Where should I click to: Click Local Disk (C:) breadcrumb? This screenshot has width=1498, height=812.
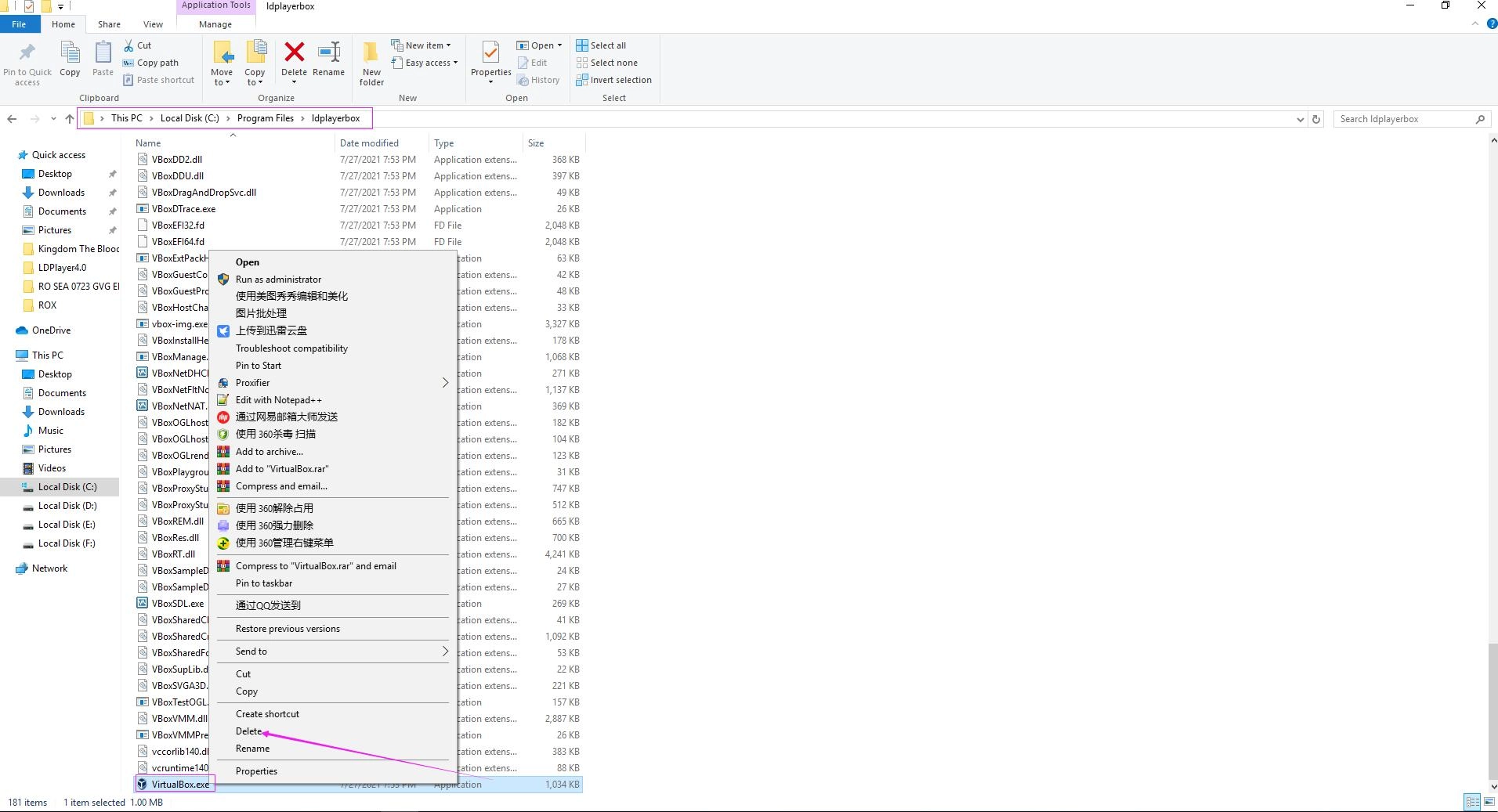190,118
